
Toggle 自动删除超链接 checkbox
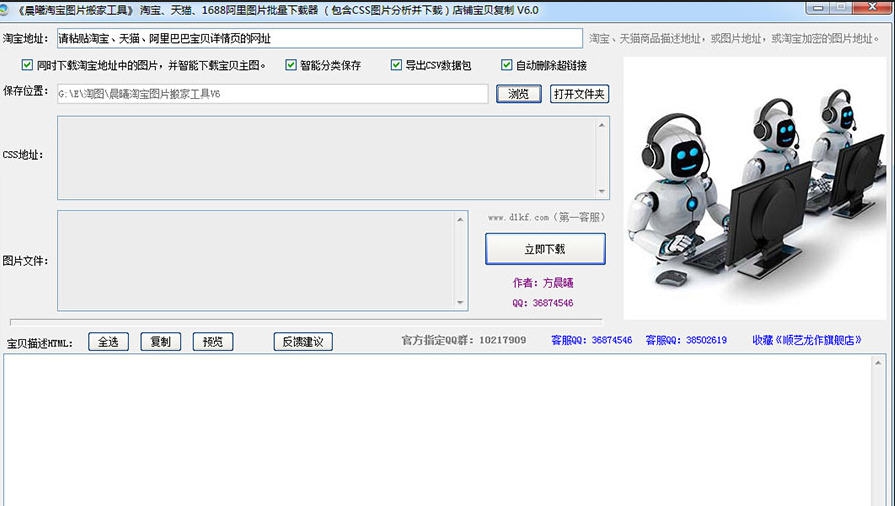(506, 65)
